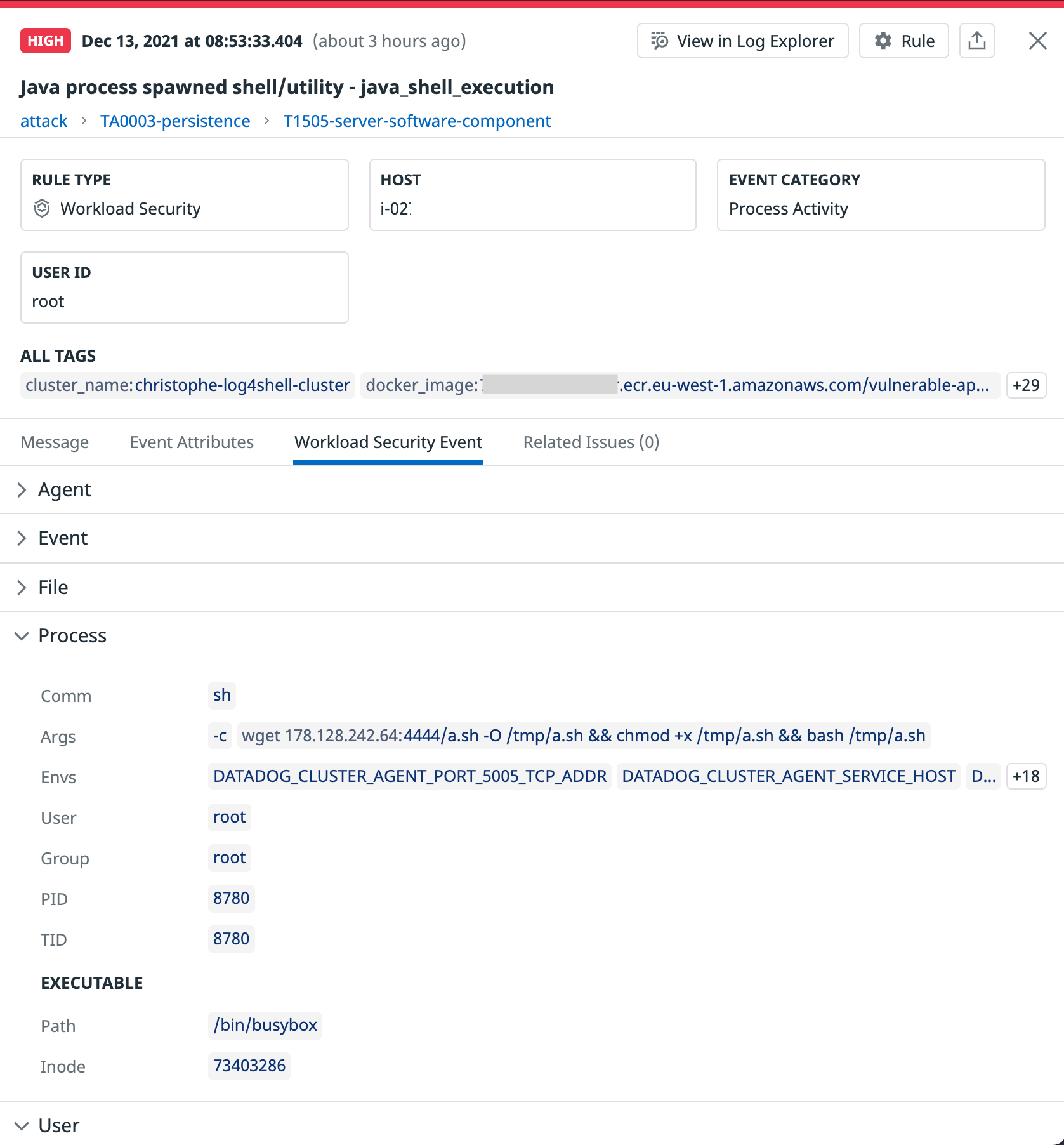Screen dimensions: 1064x1145
Task: Open the attack breadcrumb link
Action: pyautogui.click(x=43, y=121)
